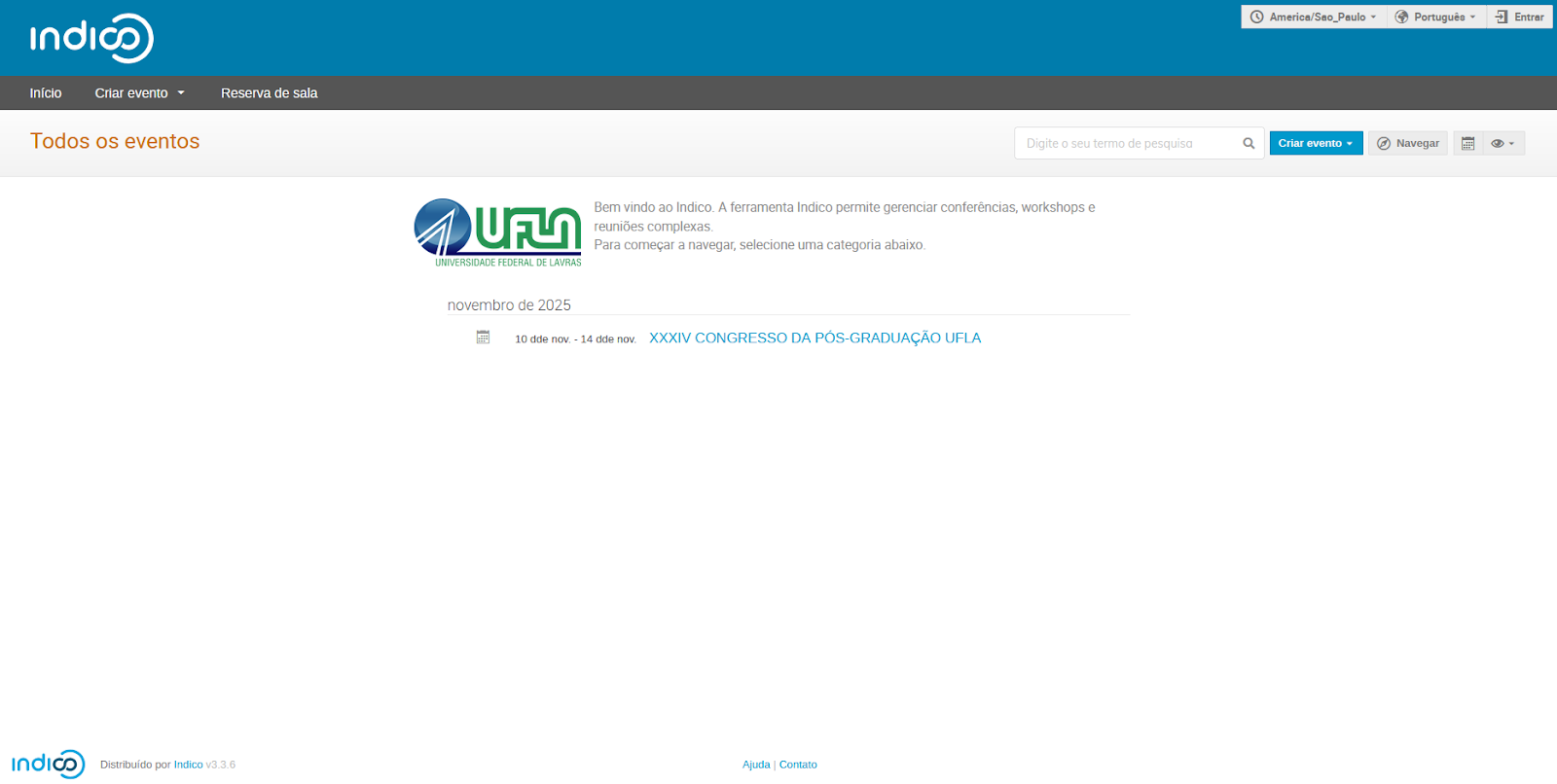The width and height of the screenshot is (1557, 784).
Task: Click the UFLA university logo
Action: [498, 232]
